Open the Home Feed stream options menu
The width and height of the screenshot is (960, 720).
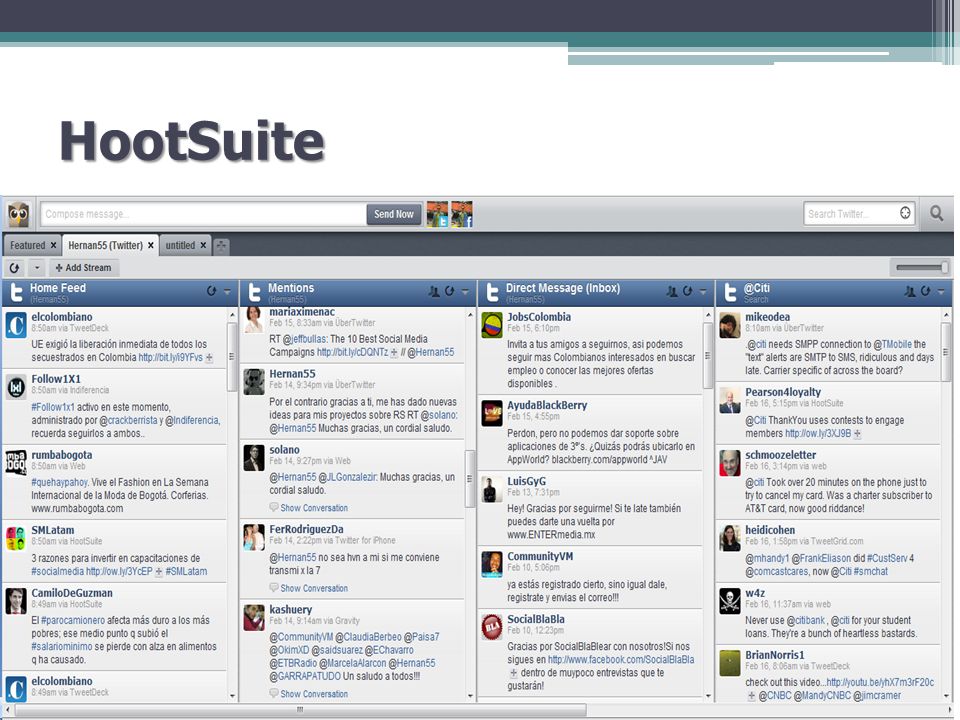click(x=227, y=292)
